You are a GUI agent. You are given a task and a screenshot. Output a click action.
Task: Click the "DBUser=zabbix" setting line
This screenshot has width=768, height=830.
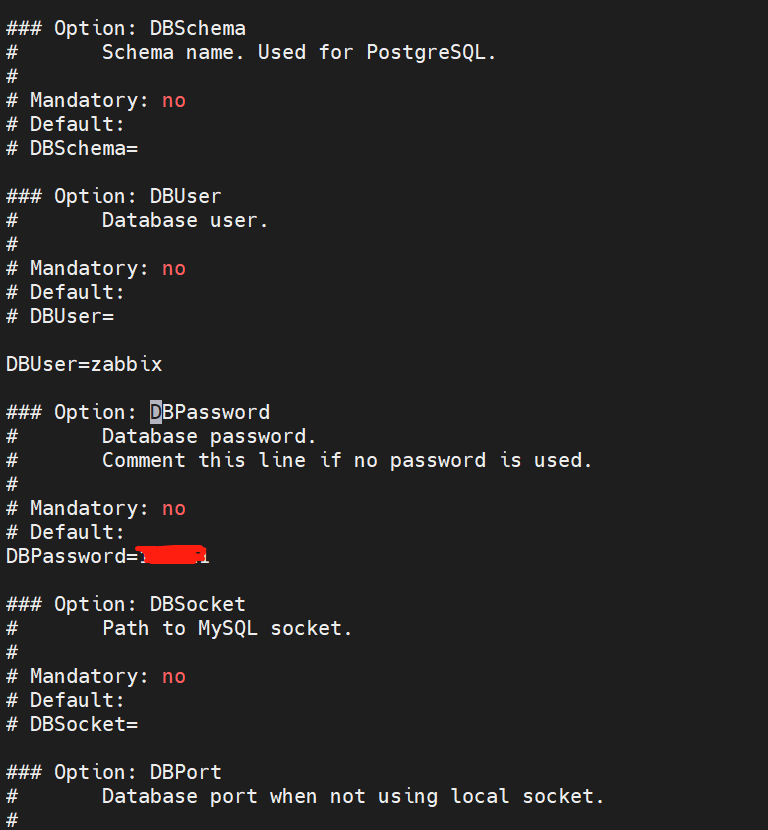click(84, 364)
